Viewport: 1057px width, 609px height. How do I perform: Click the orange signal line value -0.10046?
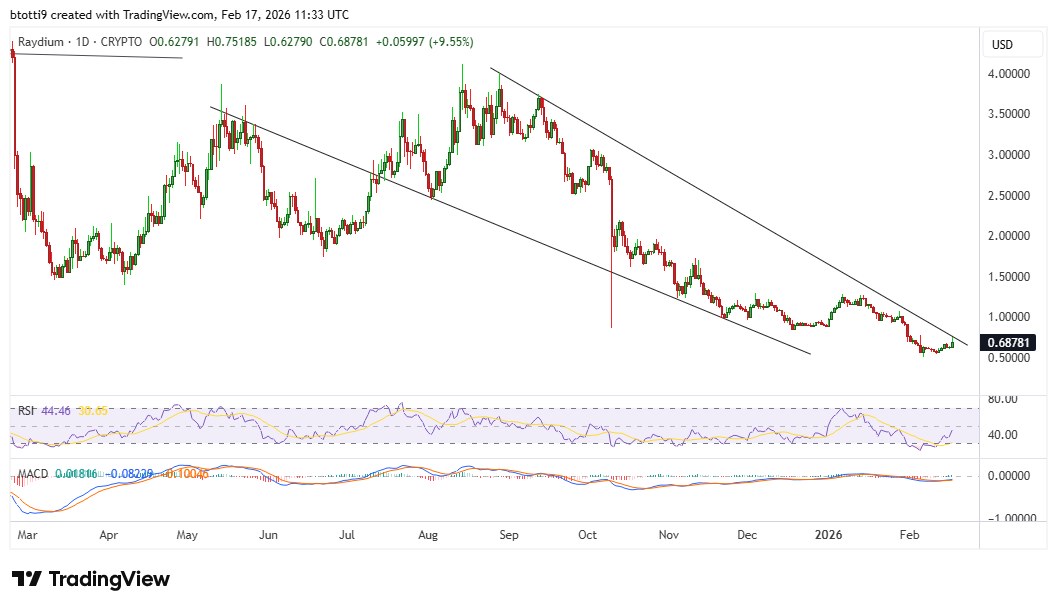185,472
